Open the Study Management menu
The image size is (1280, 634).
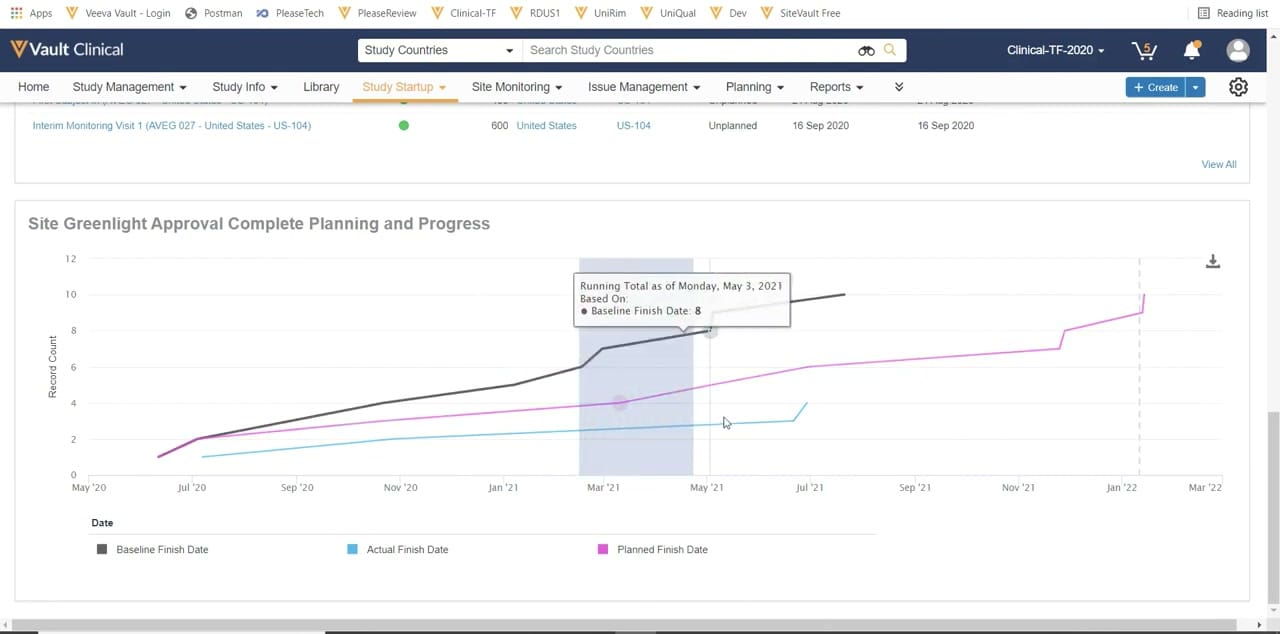[x=129, y=87]
